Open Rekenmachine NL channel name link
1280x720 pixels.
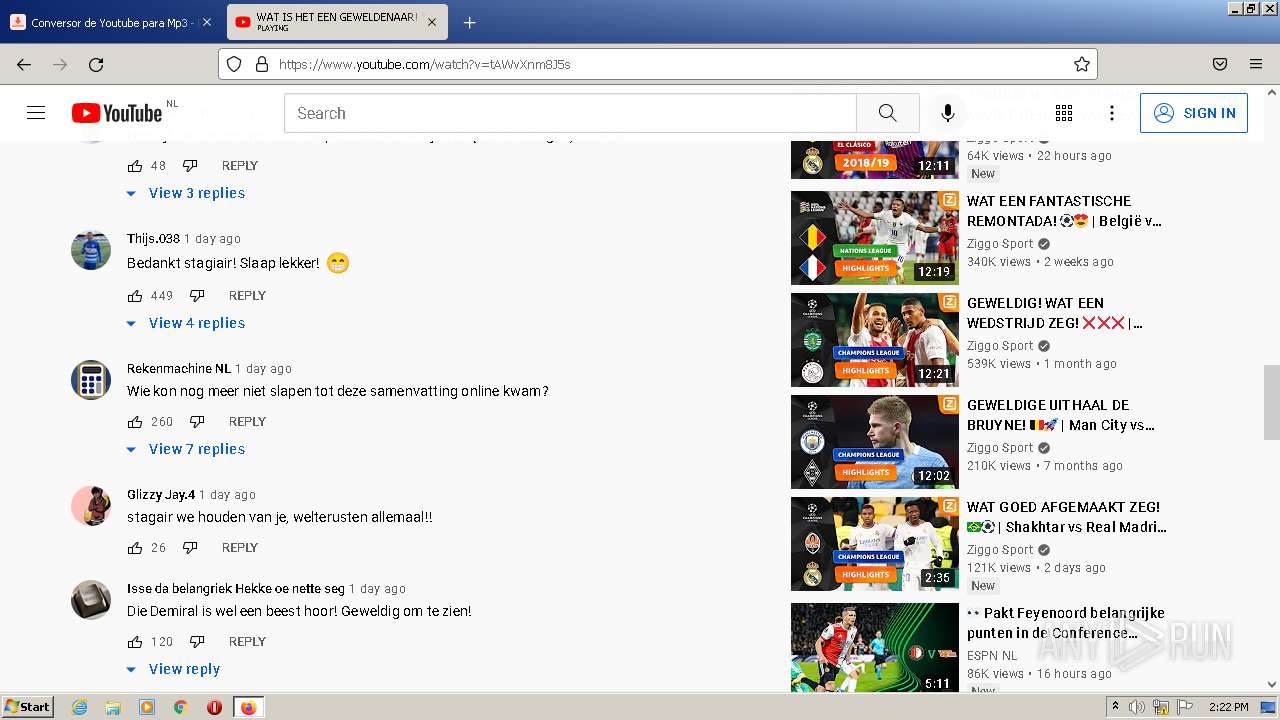[x=179, y=369]
